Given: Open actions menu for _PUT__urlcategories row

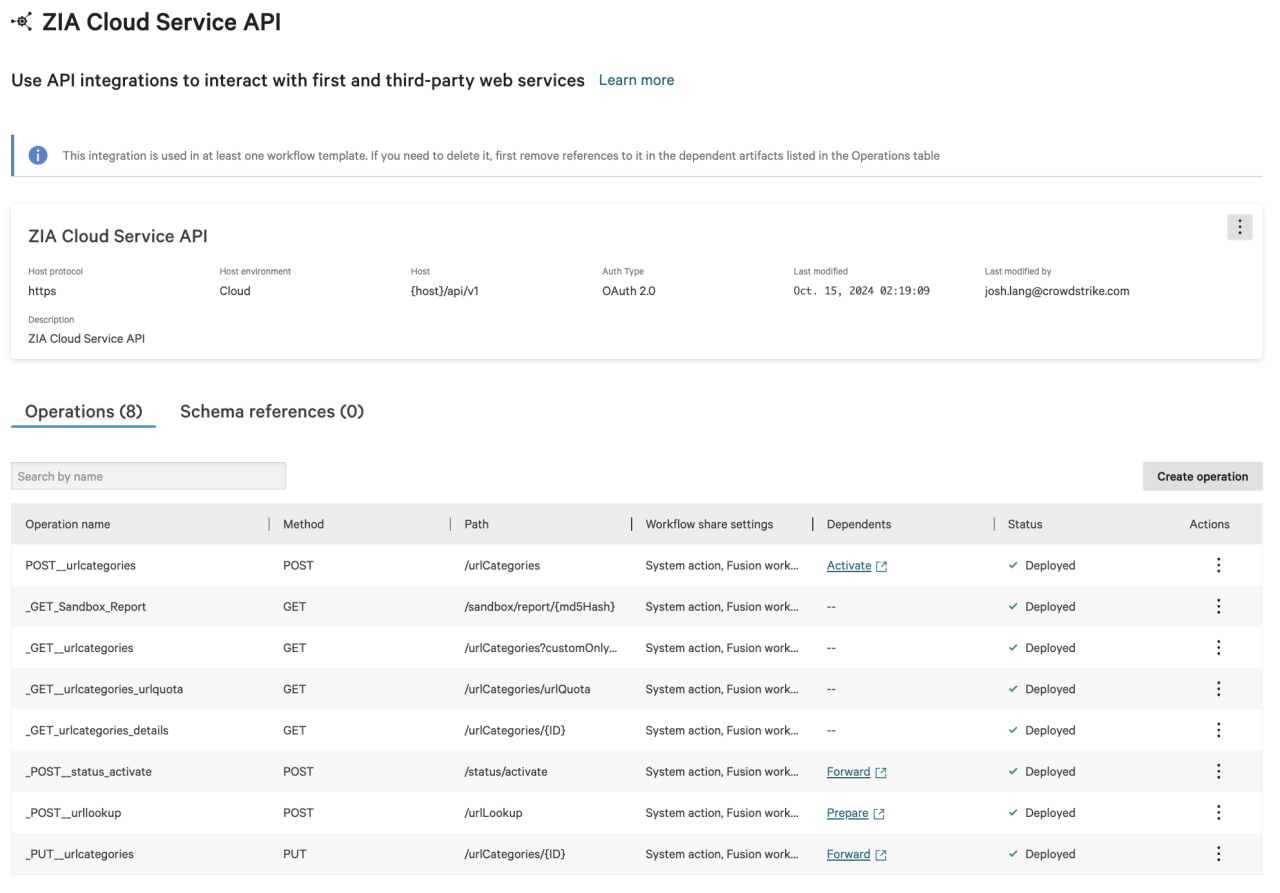Looking at the screenshot, I should 1218,854.
